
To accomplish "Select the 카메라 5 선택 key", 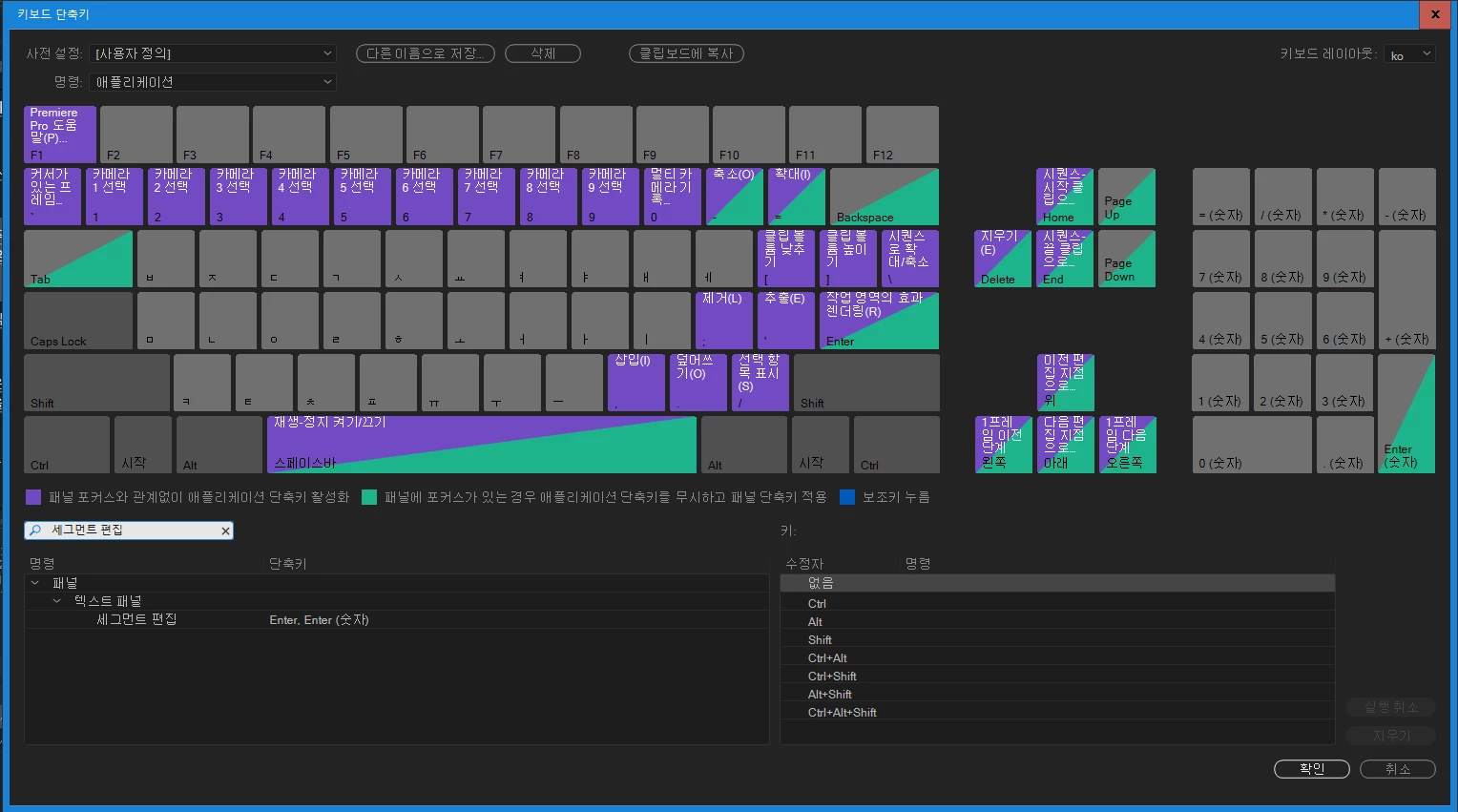I will click(x=363, y=197).
